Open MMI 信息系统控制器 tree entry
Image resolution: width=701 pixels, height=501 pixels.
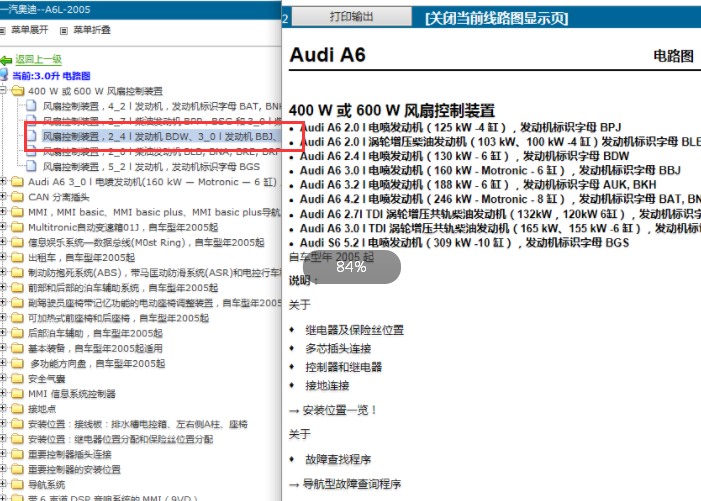(72, 394)
